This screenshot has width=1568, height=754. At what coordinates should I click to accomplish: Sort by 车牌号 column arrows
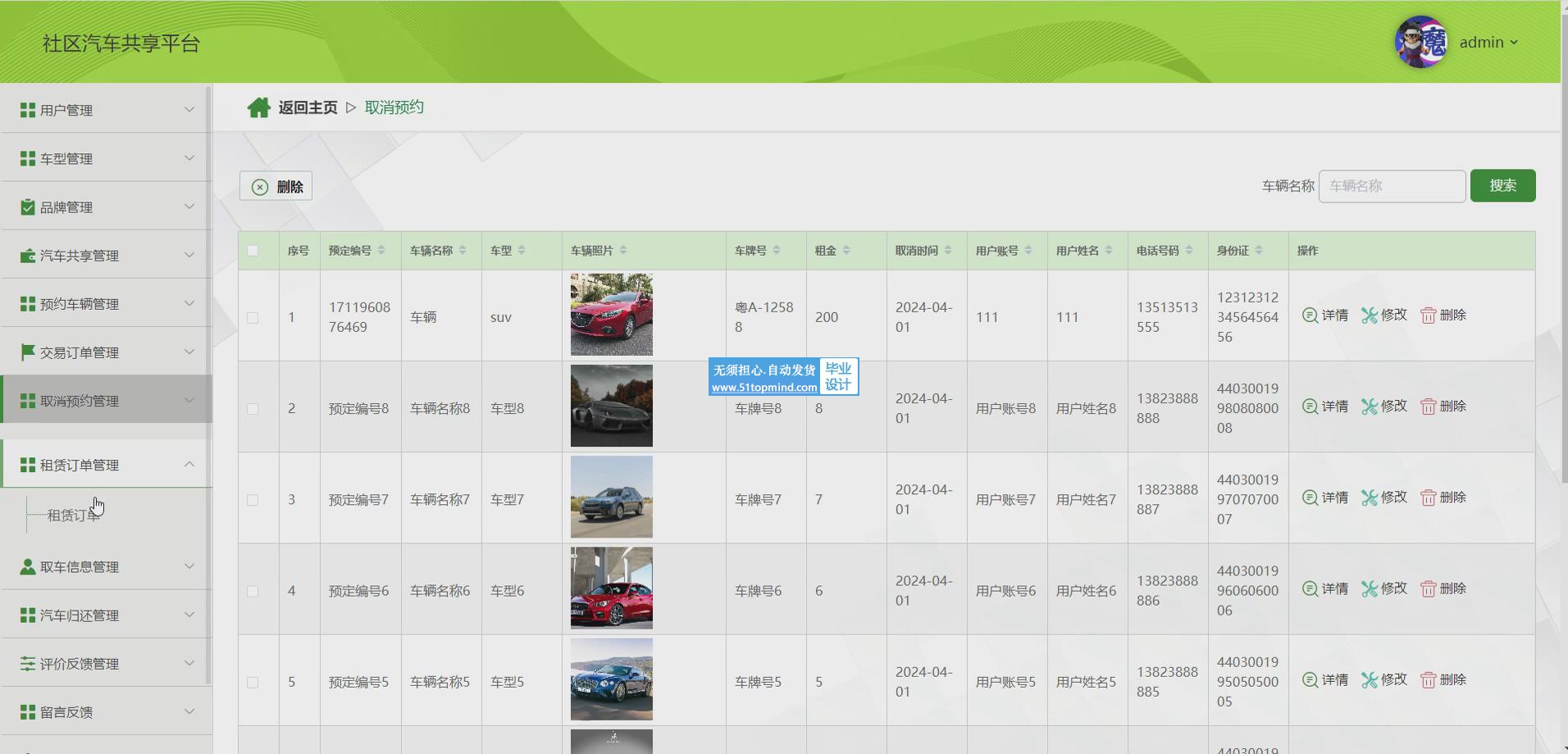coord(777,250)
